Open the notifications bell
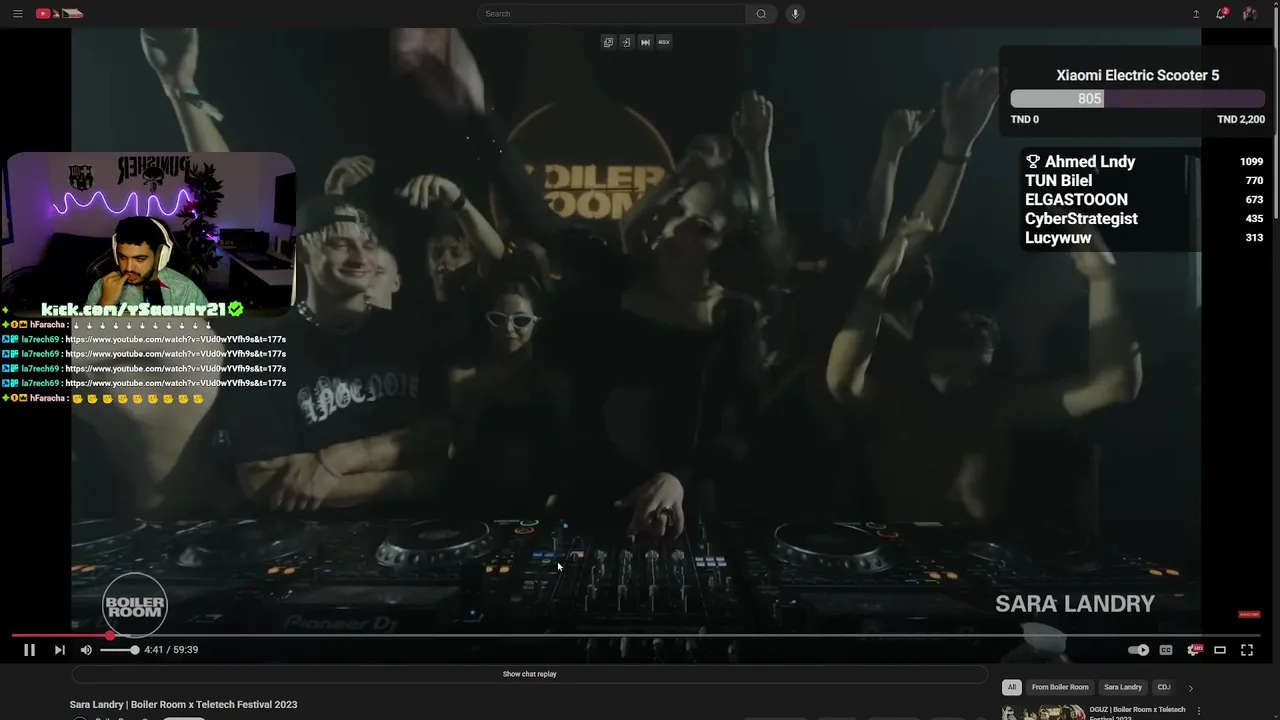This screenshot has height=720, width=1280. pyautogui.click(x=1222, y=14)
